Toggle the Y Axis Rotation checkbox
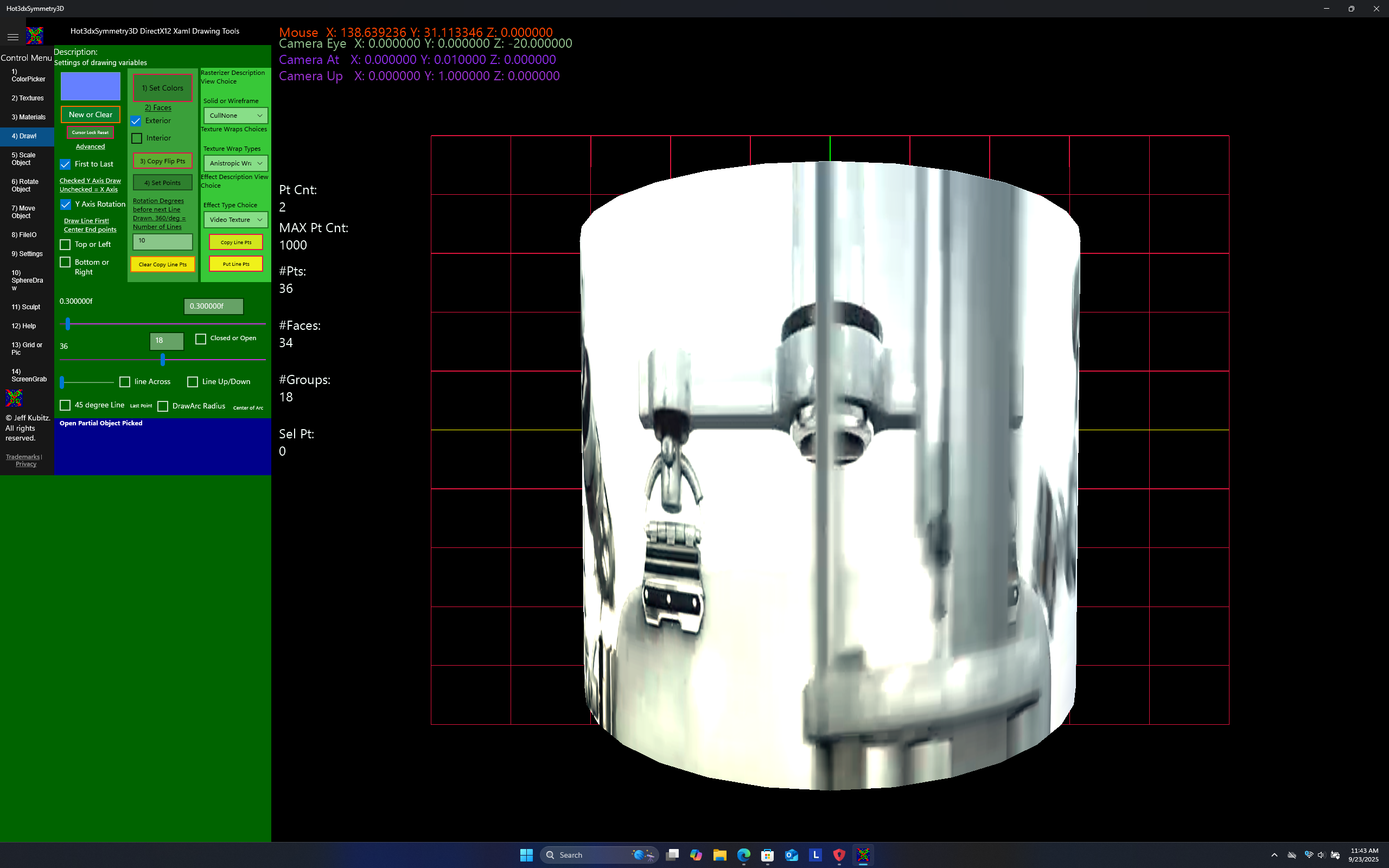 point(66,205)
